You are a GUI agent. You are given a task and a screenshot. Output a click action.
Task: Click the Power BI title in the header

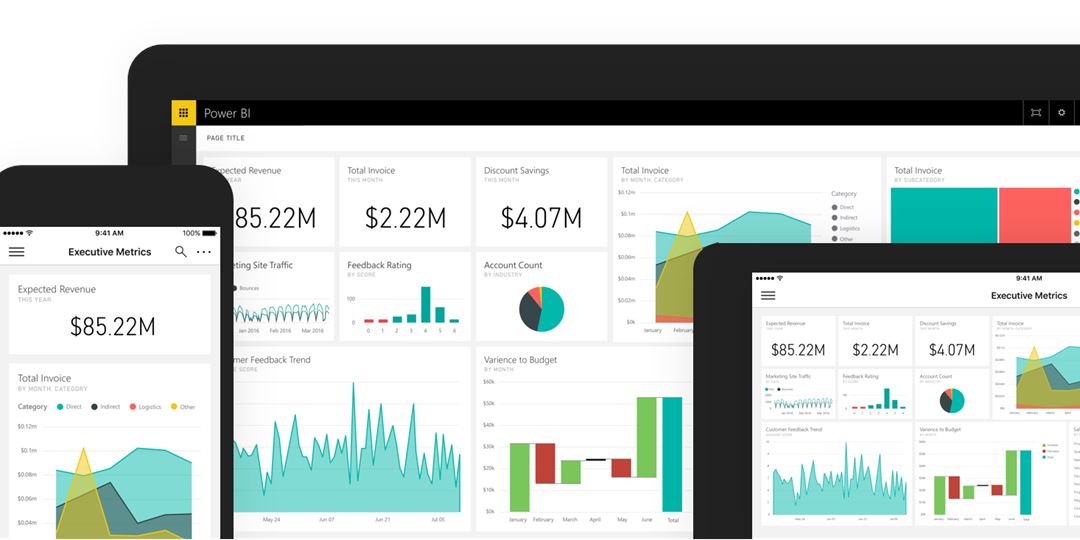click(x=227, y=114)
